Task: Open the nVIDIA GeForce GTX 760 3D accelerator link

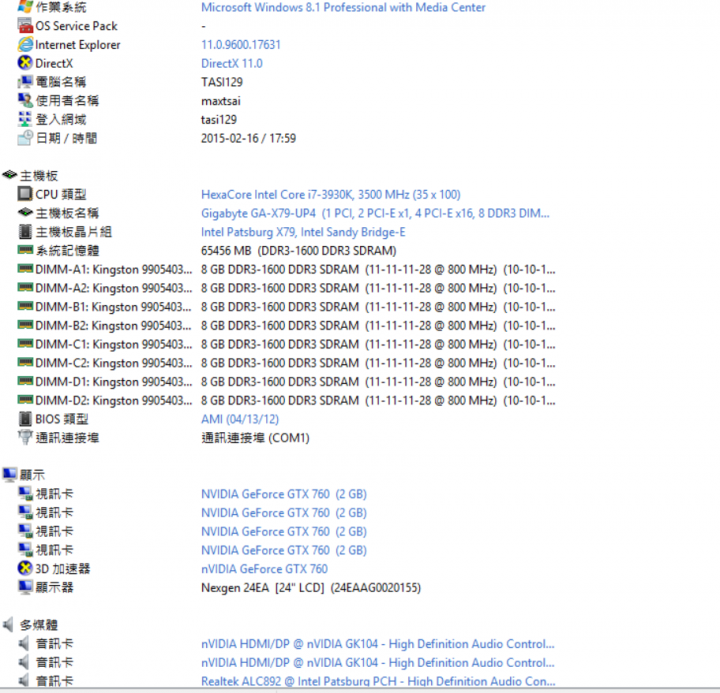Action: (264, 569)
